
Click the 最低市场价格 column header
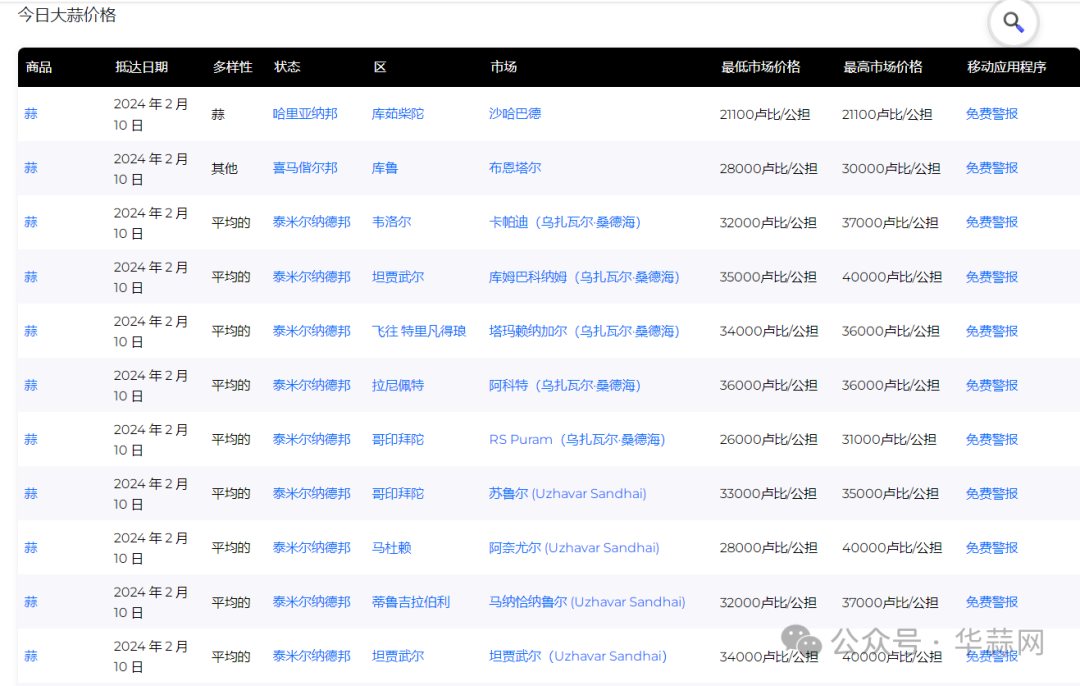[x=760, y=67]
